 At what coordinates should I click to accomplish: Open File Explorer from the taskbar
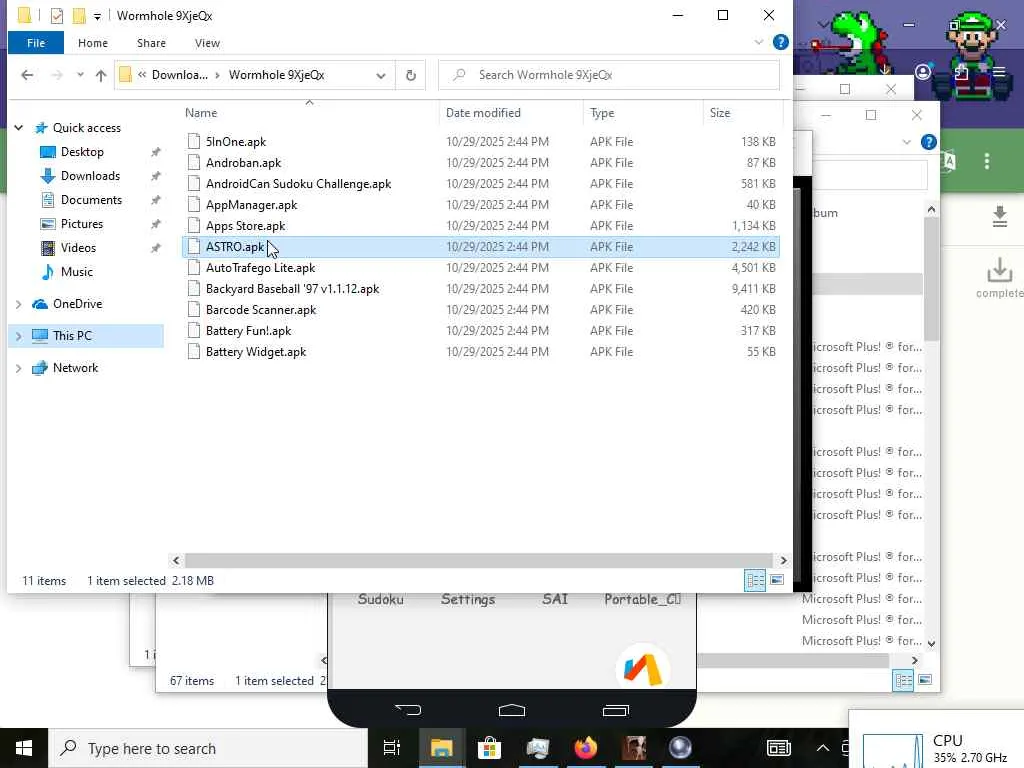(x=441, y=748)
